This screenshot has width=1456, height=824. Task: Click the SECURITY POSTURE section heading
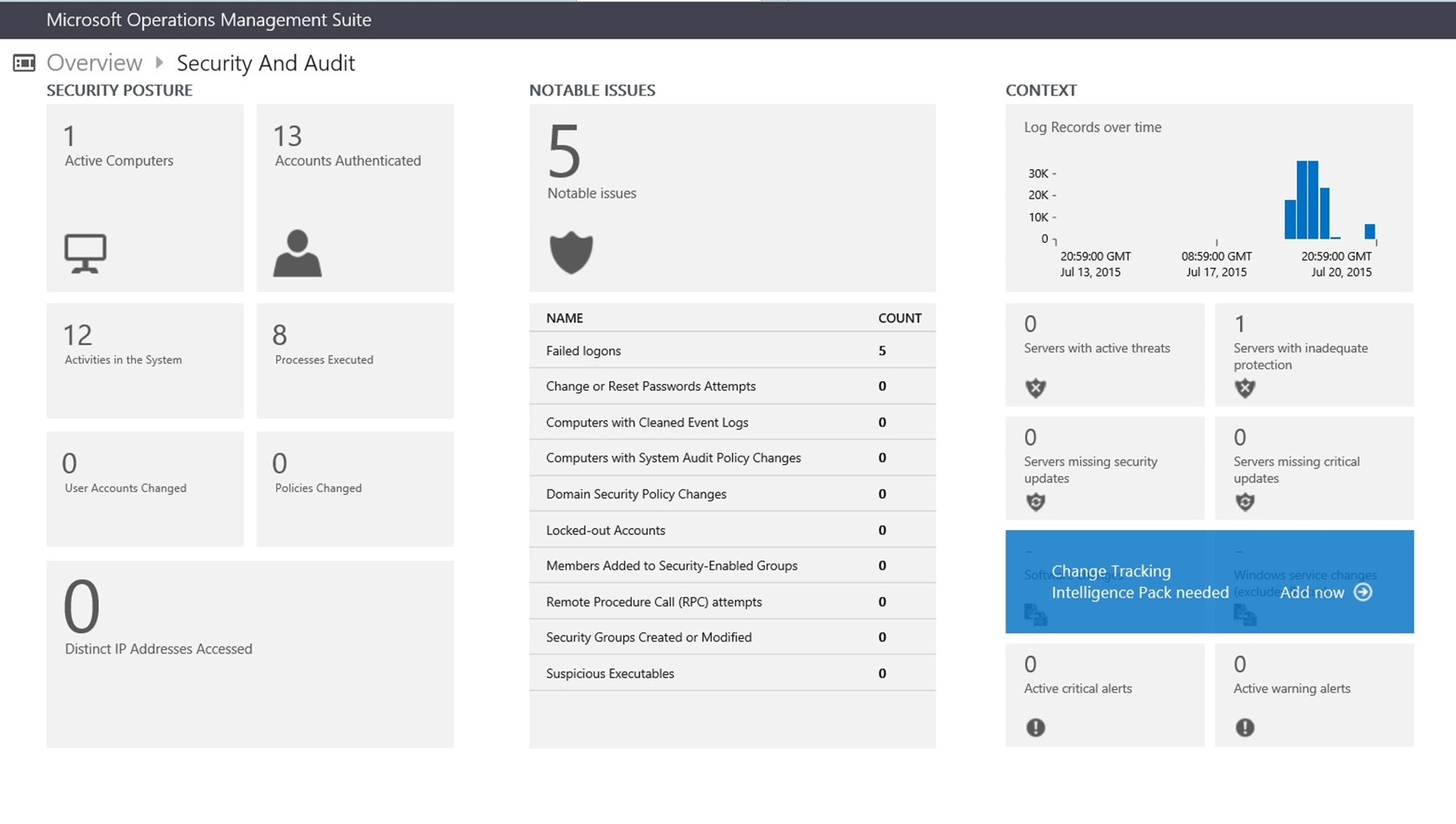(x=120, y=90)
